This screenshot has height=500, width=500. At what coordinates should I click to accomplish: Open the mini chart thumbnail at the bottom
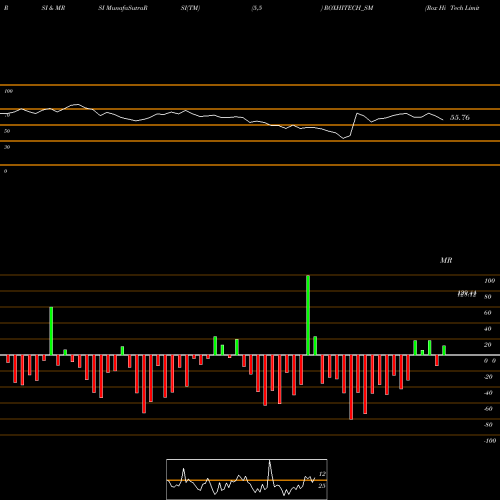coord(247,479)
